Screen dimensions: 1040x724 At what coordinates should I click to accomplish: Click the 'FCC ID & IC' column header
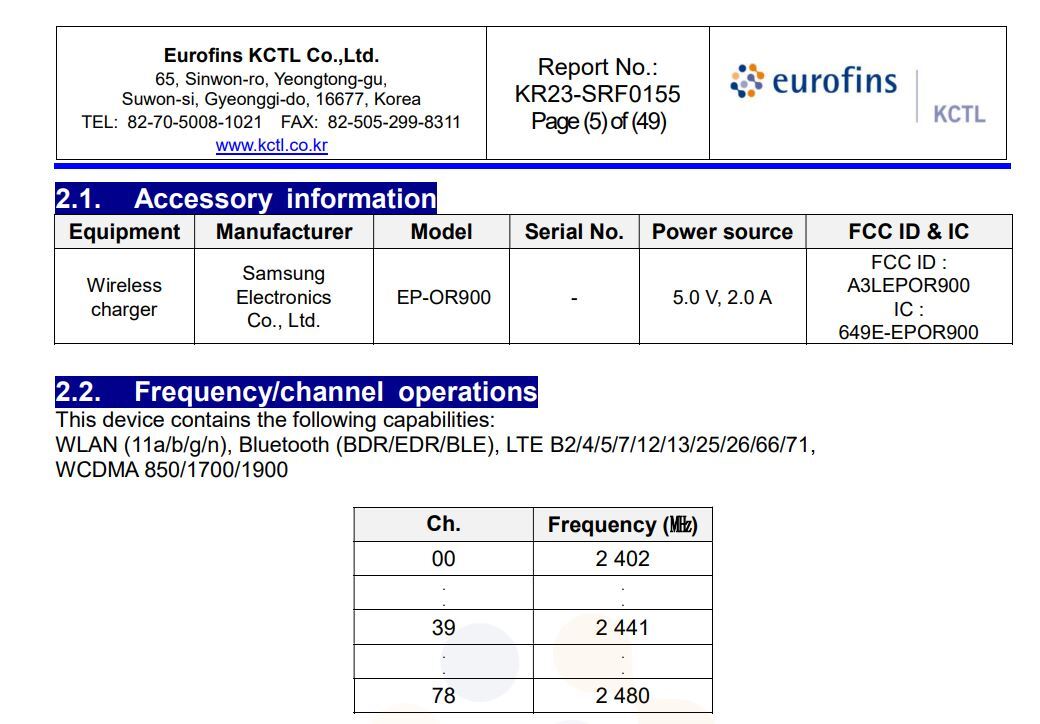click(x=909, y=231)
